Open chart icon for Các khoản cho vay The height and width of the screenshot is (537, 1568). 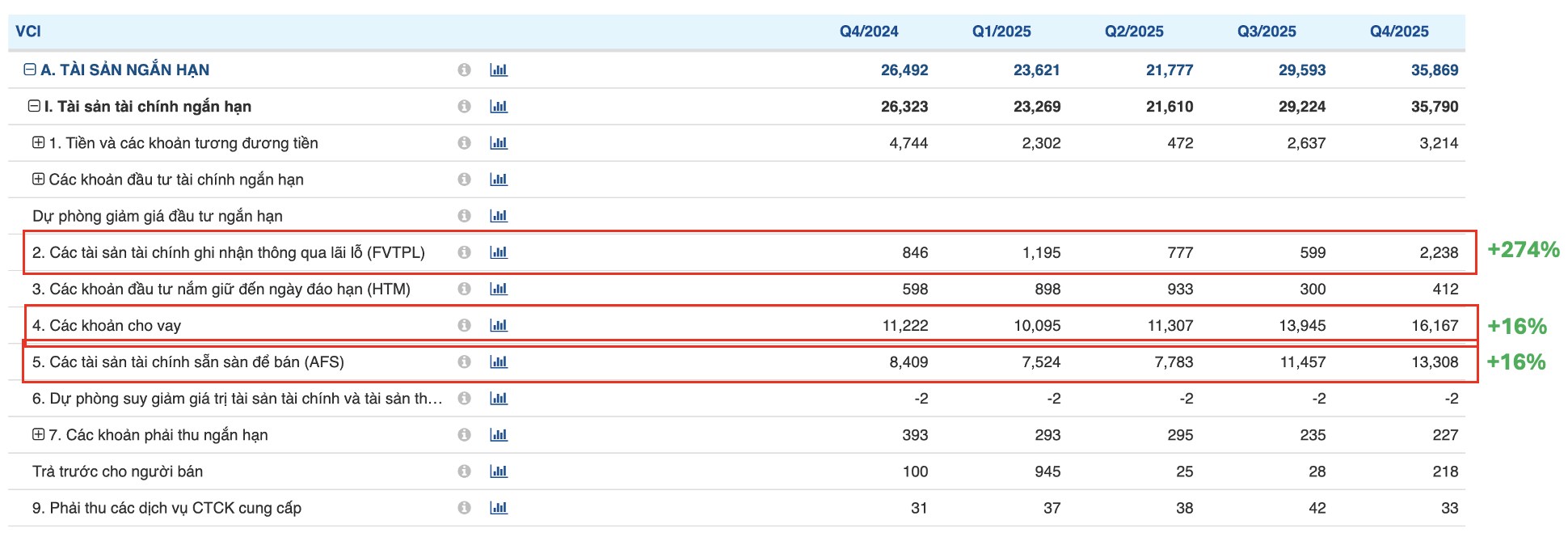pos(499,325)
